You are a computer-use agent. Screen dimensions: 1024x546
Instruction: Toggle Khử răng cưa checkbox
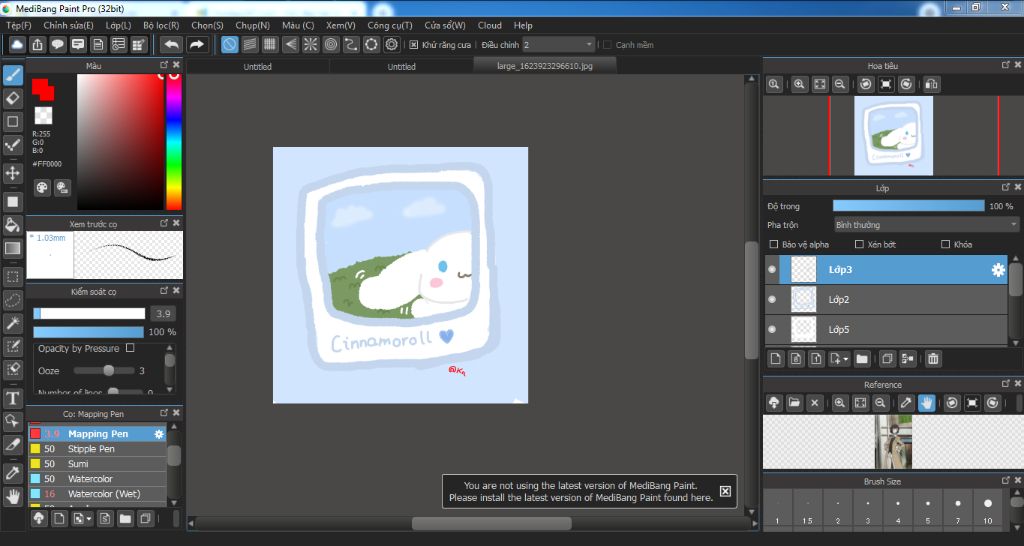coord(413,44)
